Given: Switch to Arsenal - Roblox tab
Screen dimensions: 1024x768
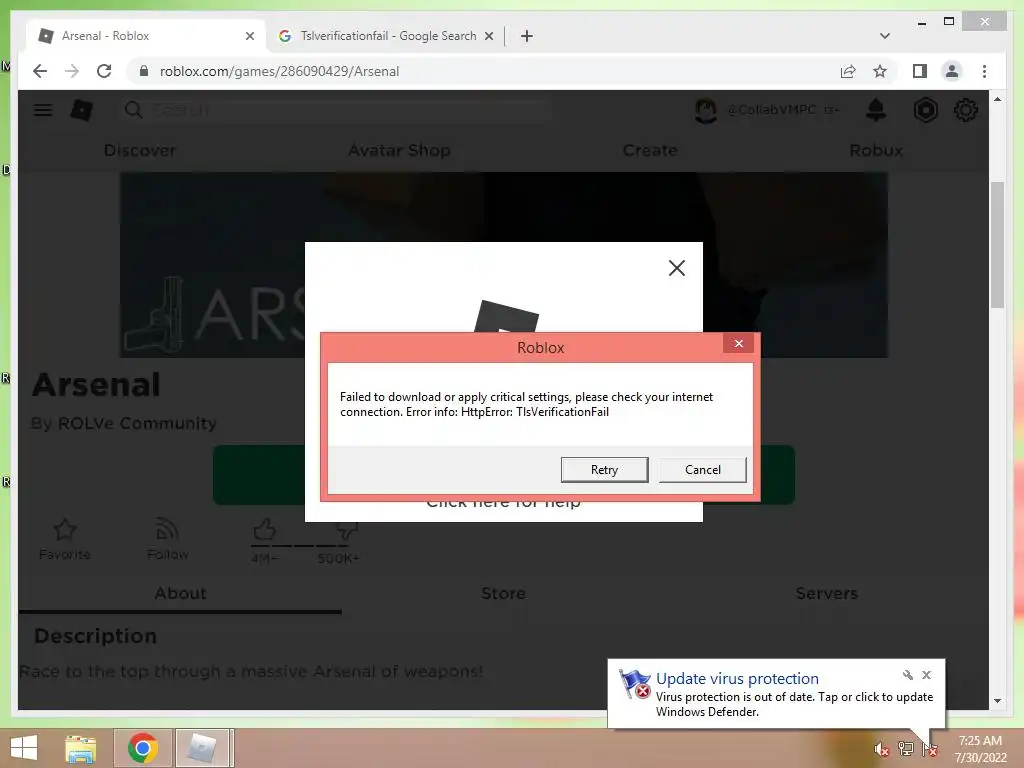Looking at the screenshot, I should [144, 36].
